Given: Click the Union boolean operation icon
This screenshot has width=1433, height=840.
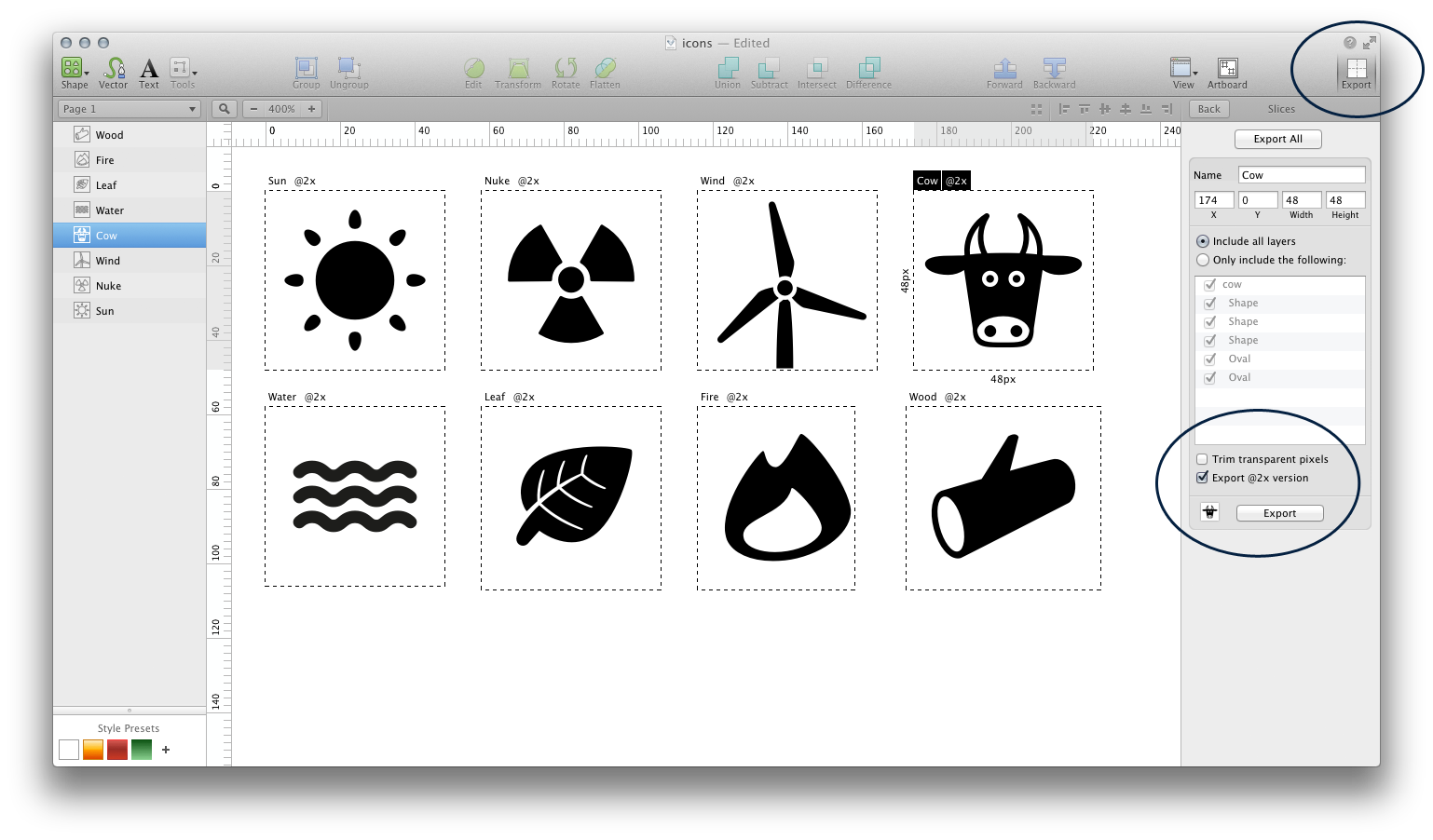Looking at the screenshot, I should pyautogui.click(x=728, y=69).
